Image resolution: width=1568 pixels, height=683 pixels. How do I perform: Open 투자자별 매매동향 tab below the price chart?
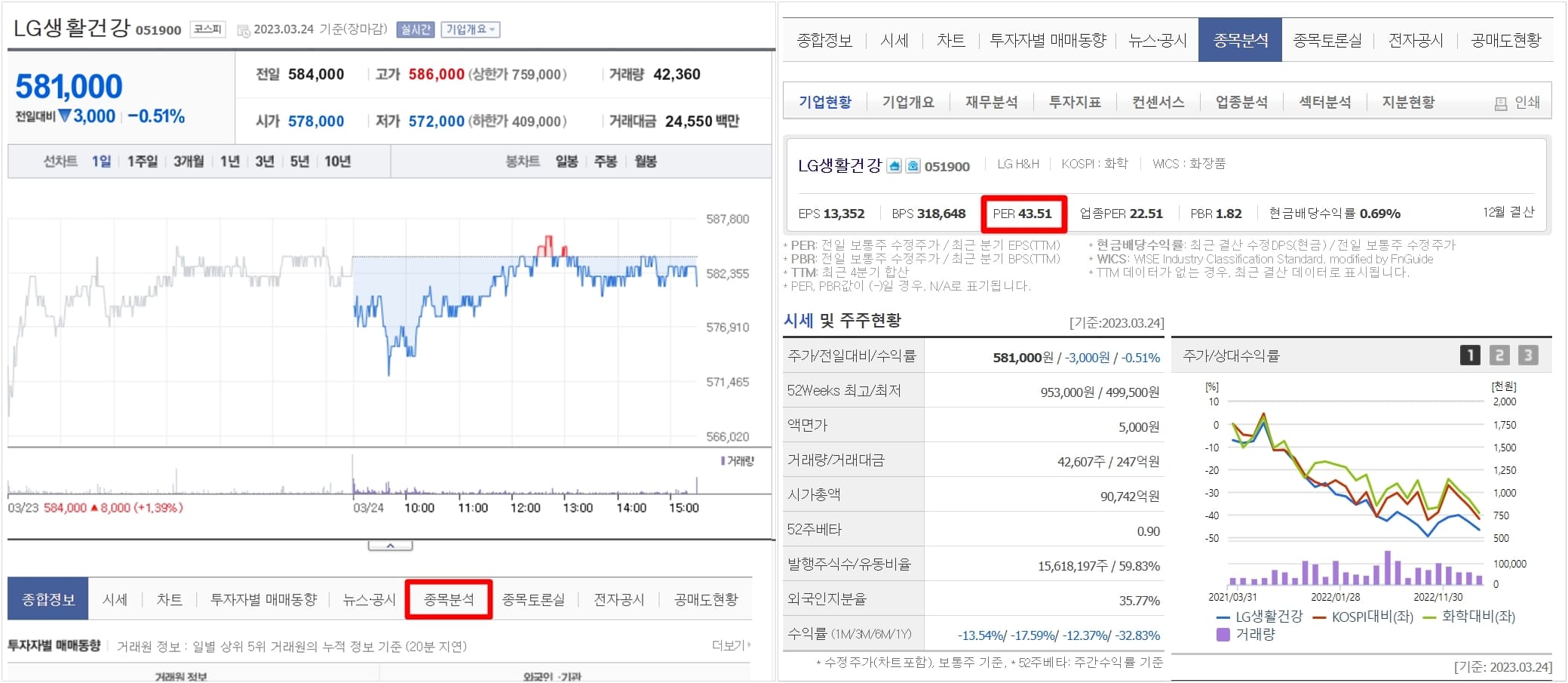(263, 599)
